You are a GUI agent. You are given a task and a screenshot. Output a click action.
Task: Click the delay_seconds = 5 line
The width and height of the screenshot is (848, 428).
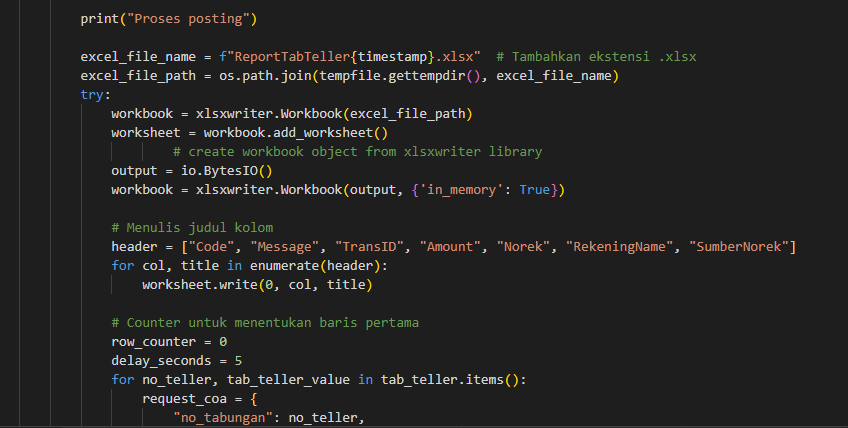point(177,361)
